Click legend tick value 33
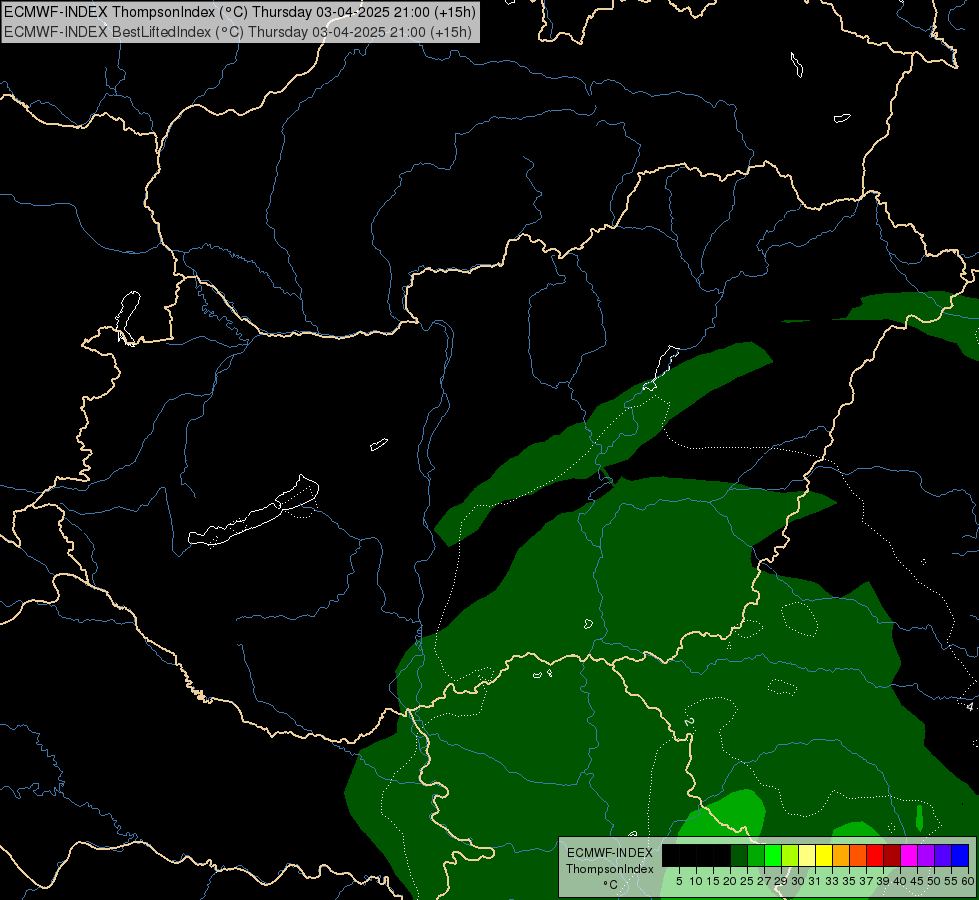The image size is (979, 900). (x=832, y=881)
